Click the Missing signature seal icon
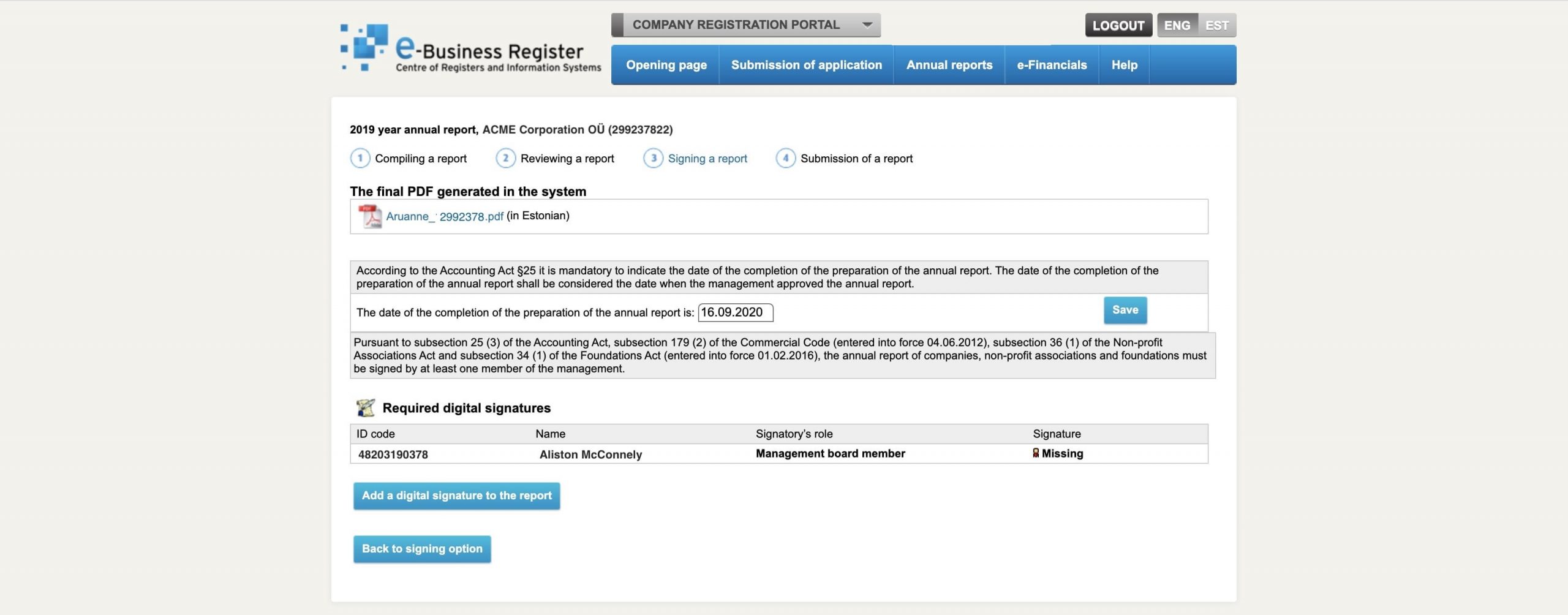 tap(1036, 454)
